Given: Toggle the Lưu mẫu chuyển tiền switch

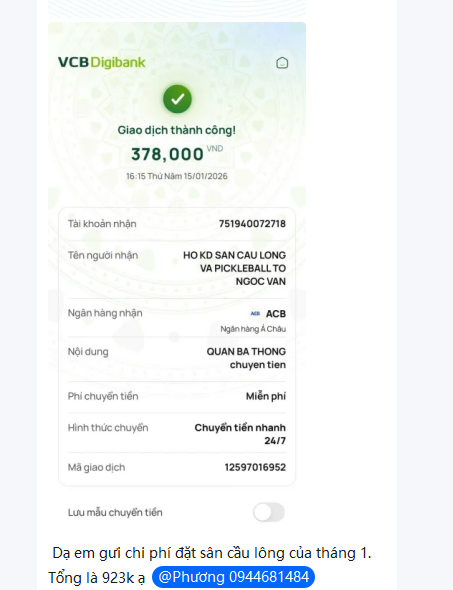Looking at the screenshot, I should pyautogui.click(x=269, y=512).
